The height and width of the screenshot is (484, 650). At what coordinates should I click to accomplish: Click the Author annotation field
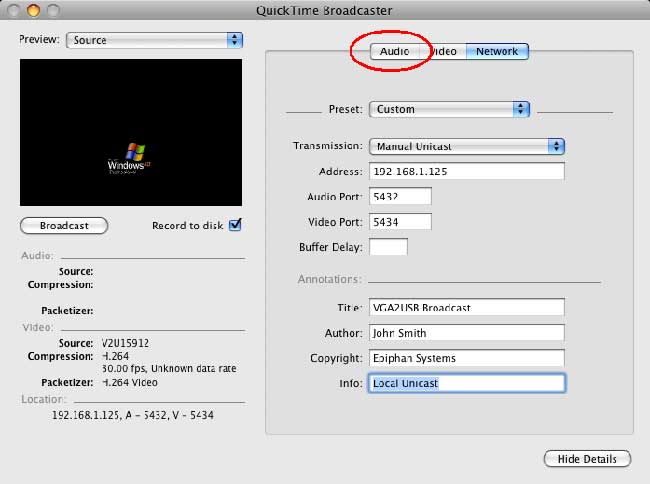coord(466,332)
